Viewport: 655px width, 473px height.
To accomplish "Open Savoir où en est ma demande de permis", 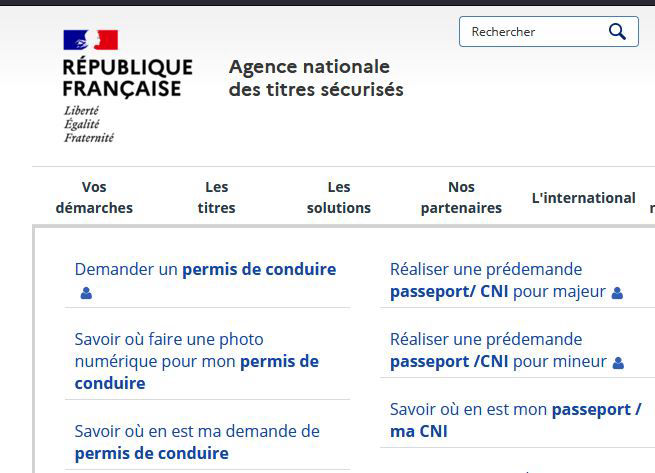I will pos(197,442).
